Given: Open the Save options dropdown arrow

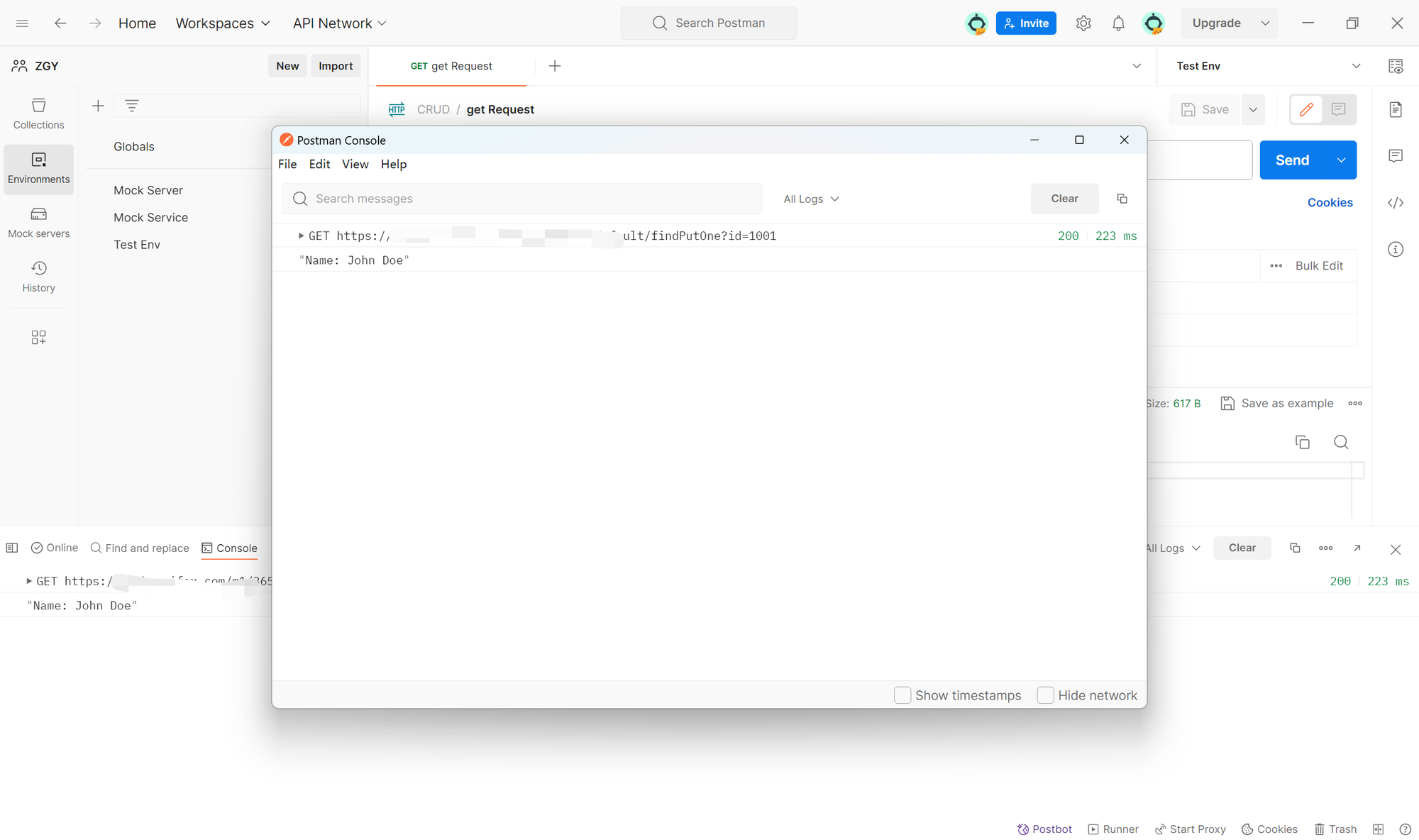Looking at the screenshot, I should pos(1253,109).
